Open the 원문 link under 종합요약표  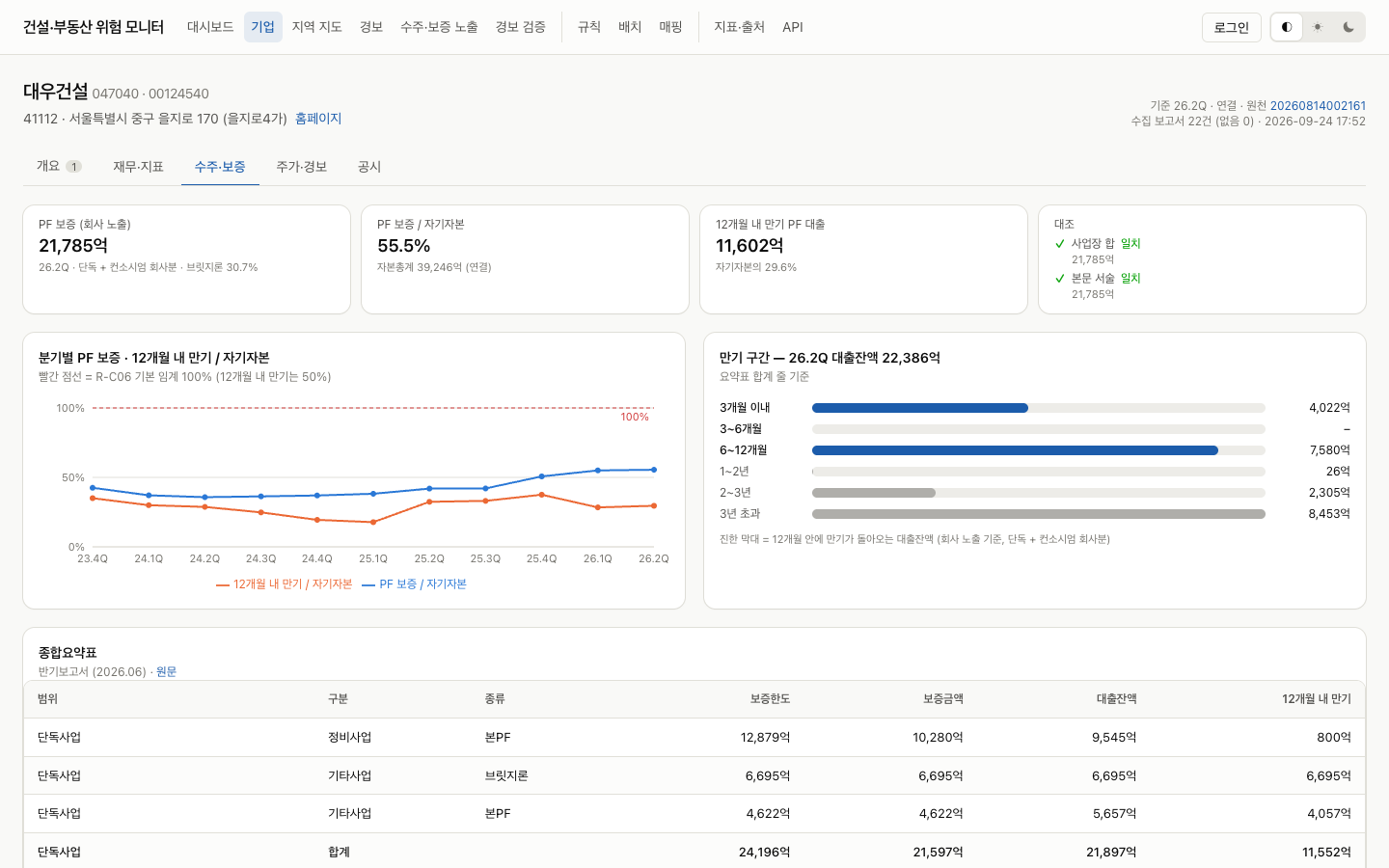pyautogui.click(x=166, y=672)
